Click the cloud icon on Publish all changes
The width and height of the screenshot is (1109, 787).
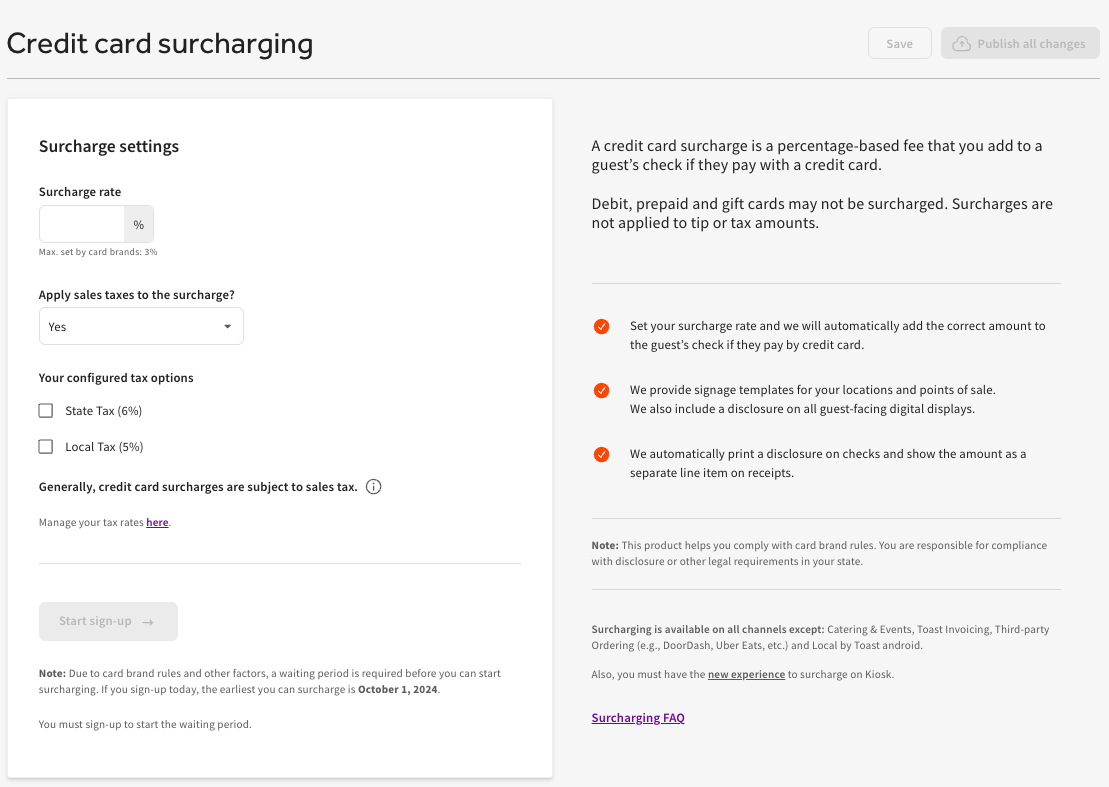pos(961,43)
